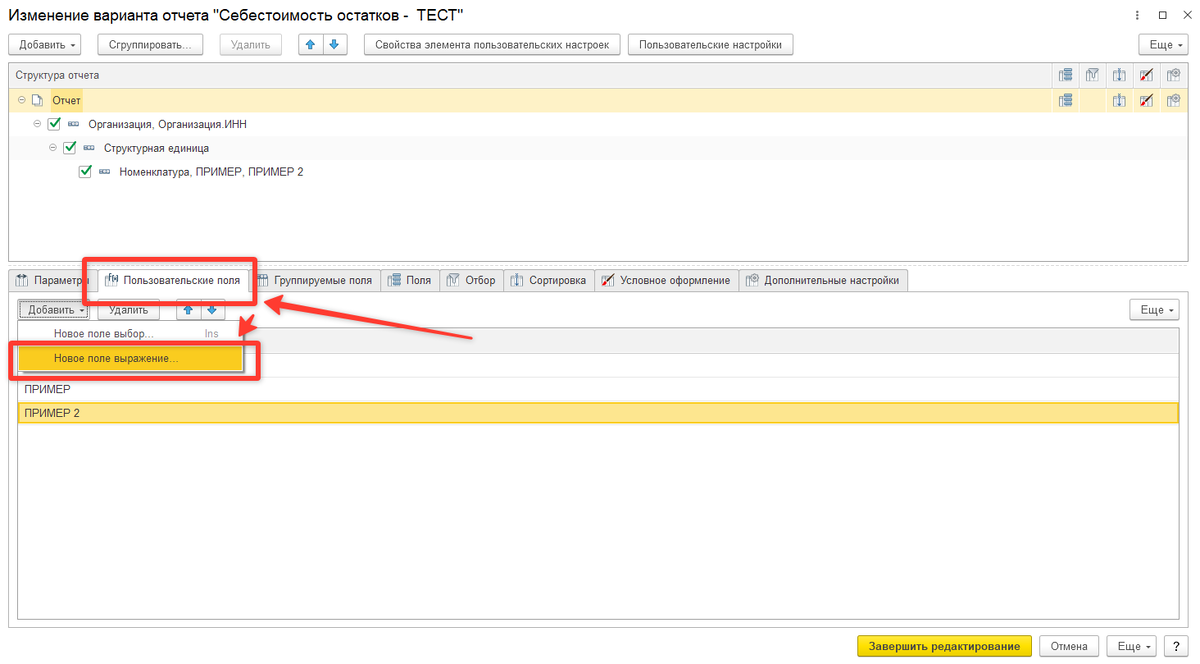Collapse the Организация grouping node
The height and width of the screenshot is (664, 1200).
coord(38,124)
